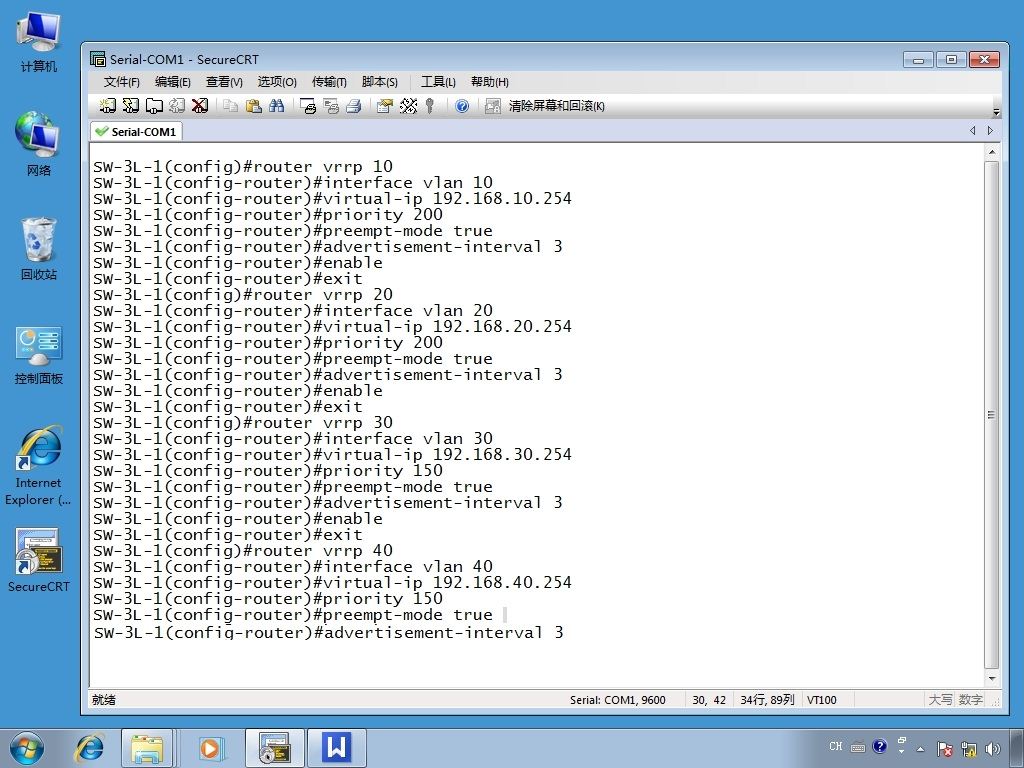Open the 工具(L) menu
The height and width of the screenshot is (768, 1024).
pyautogui.click(x=438, y=82)
